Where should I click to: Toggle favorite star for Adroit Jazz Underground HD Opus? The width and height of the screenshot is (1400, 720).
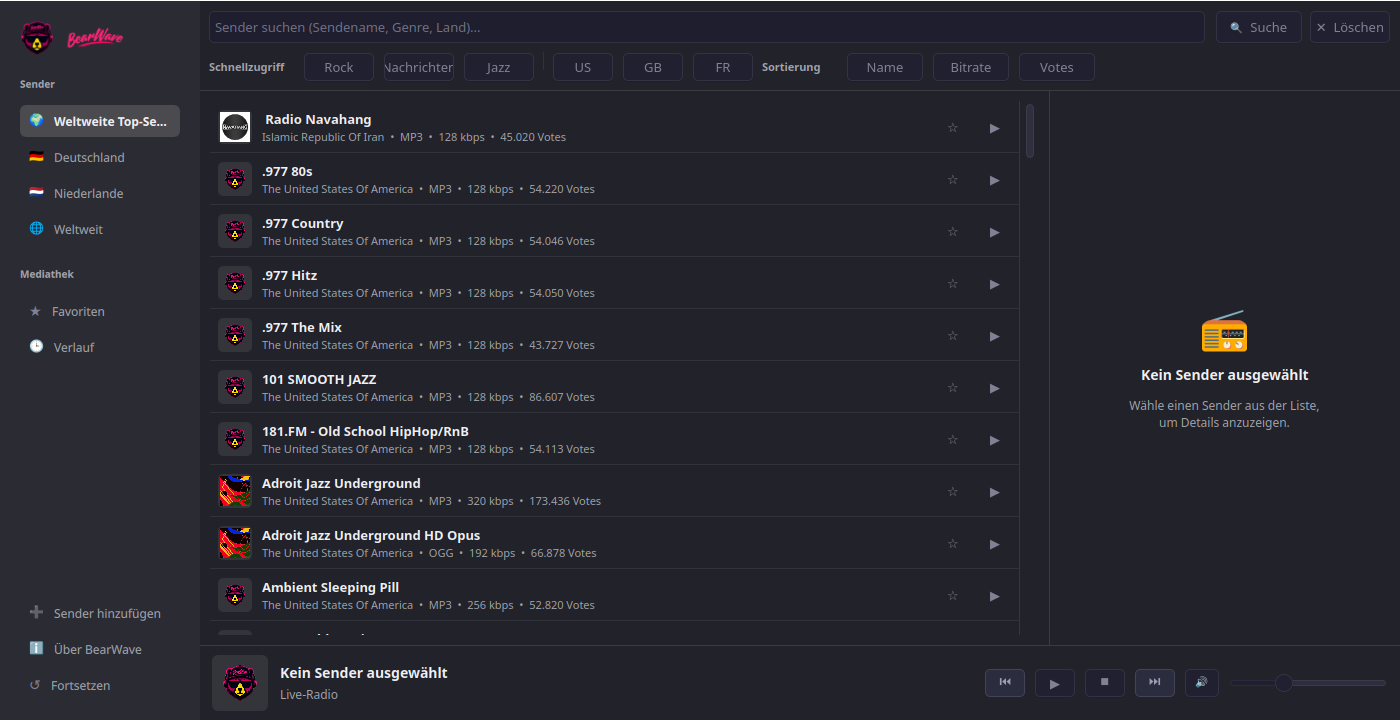pyautogui.click(x=953, y=544)
